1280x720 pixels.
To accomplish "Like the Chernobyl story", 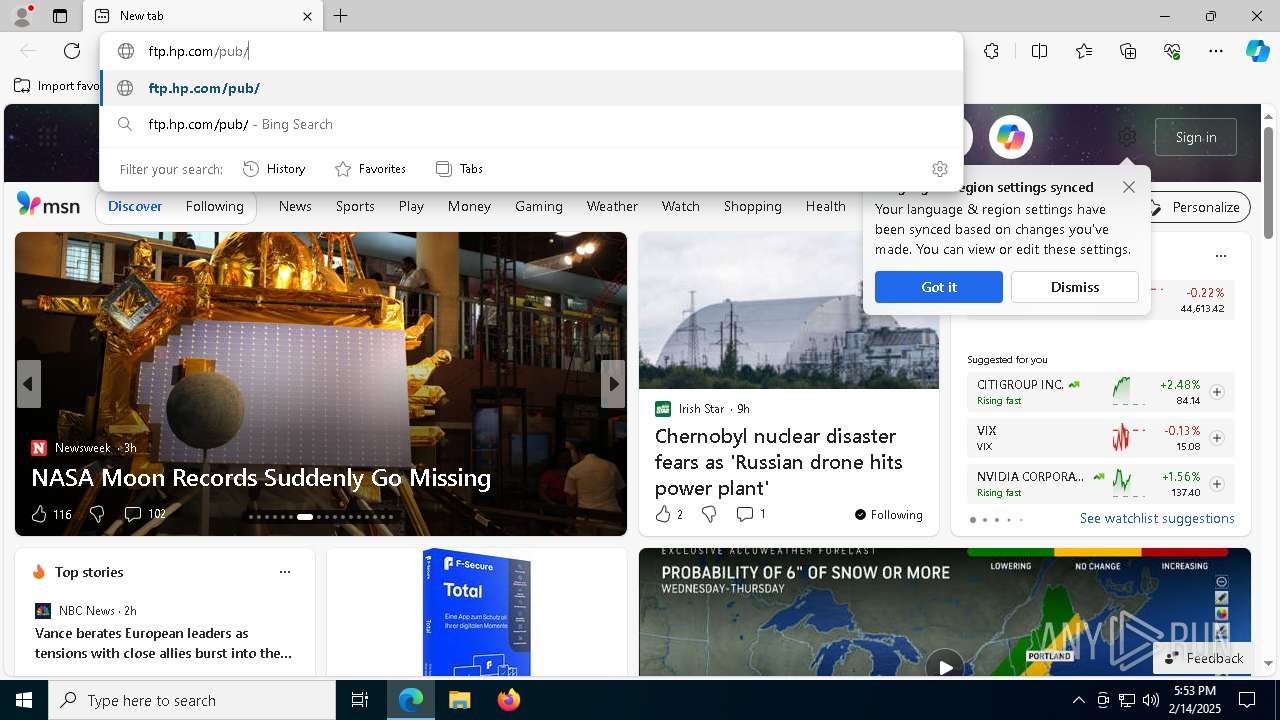I will (x=662, y=514).
